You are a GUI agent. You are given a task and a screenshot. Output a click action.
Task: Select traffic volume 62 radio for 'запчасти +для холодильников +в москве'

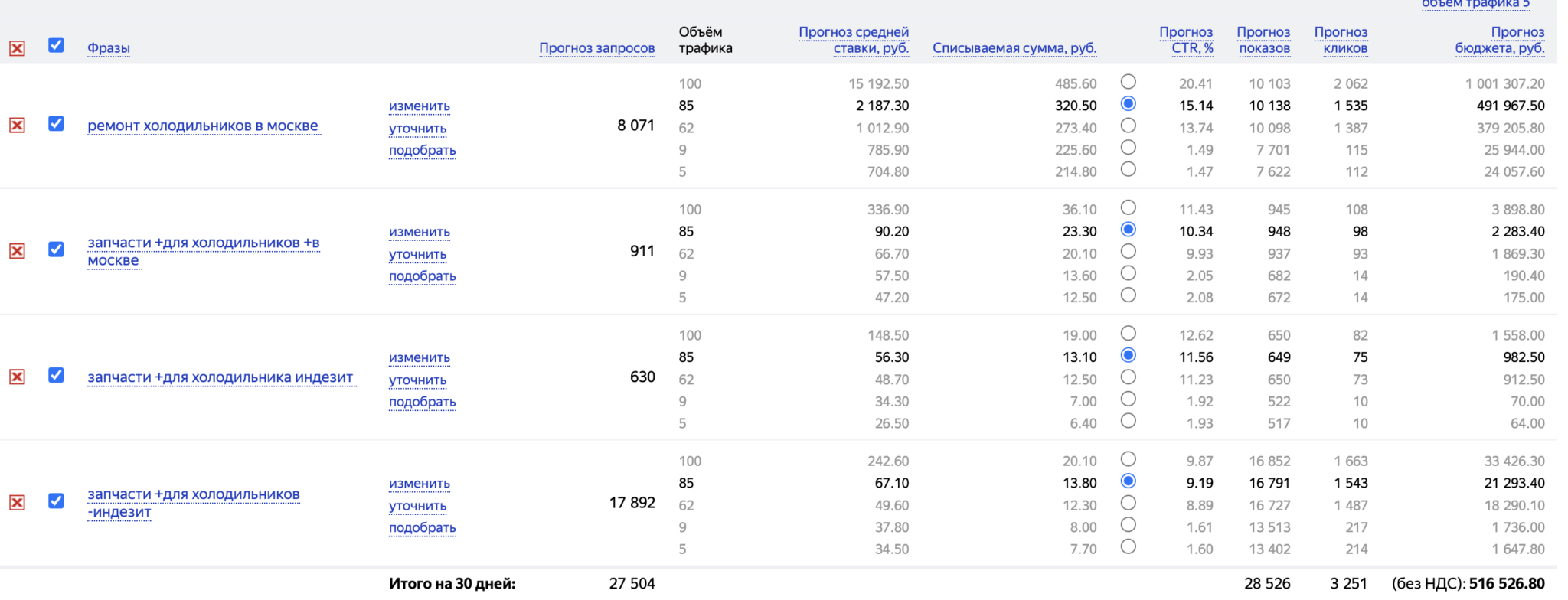[1128, 252]
